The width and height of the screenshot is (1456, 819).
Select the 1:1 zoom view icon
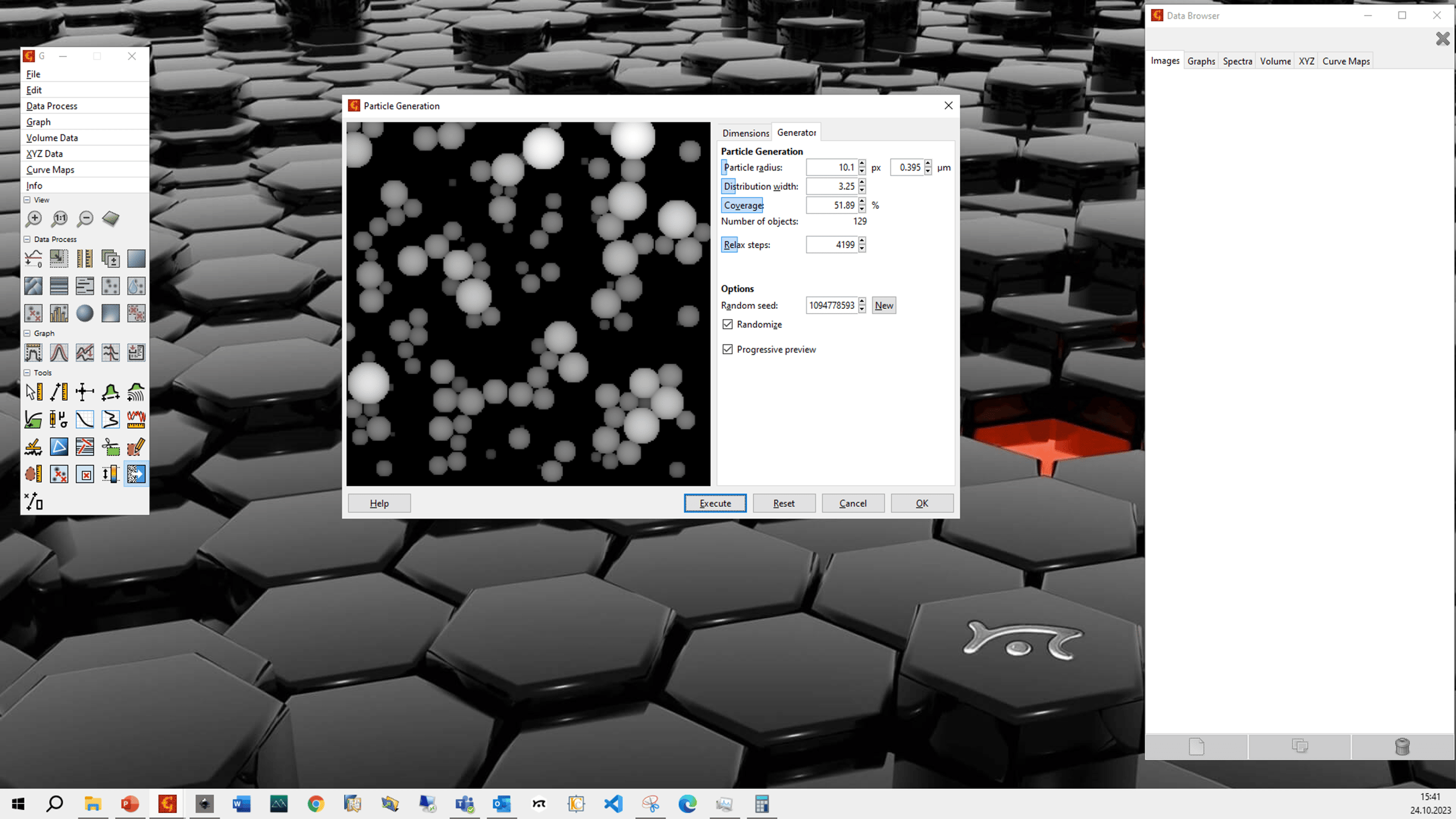[x=59, y=218]
